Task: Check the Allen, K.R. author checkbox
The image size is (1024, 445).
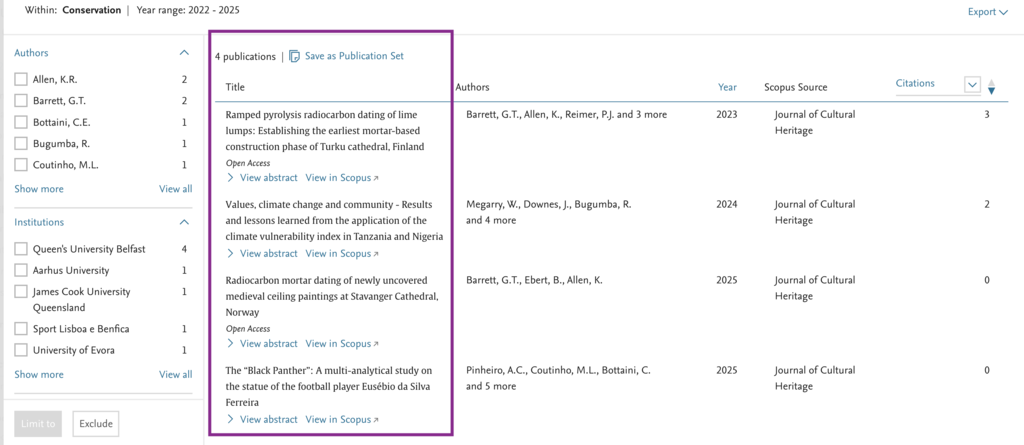Action: pyautogui.click(x=21, y=80)
